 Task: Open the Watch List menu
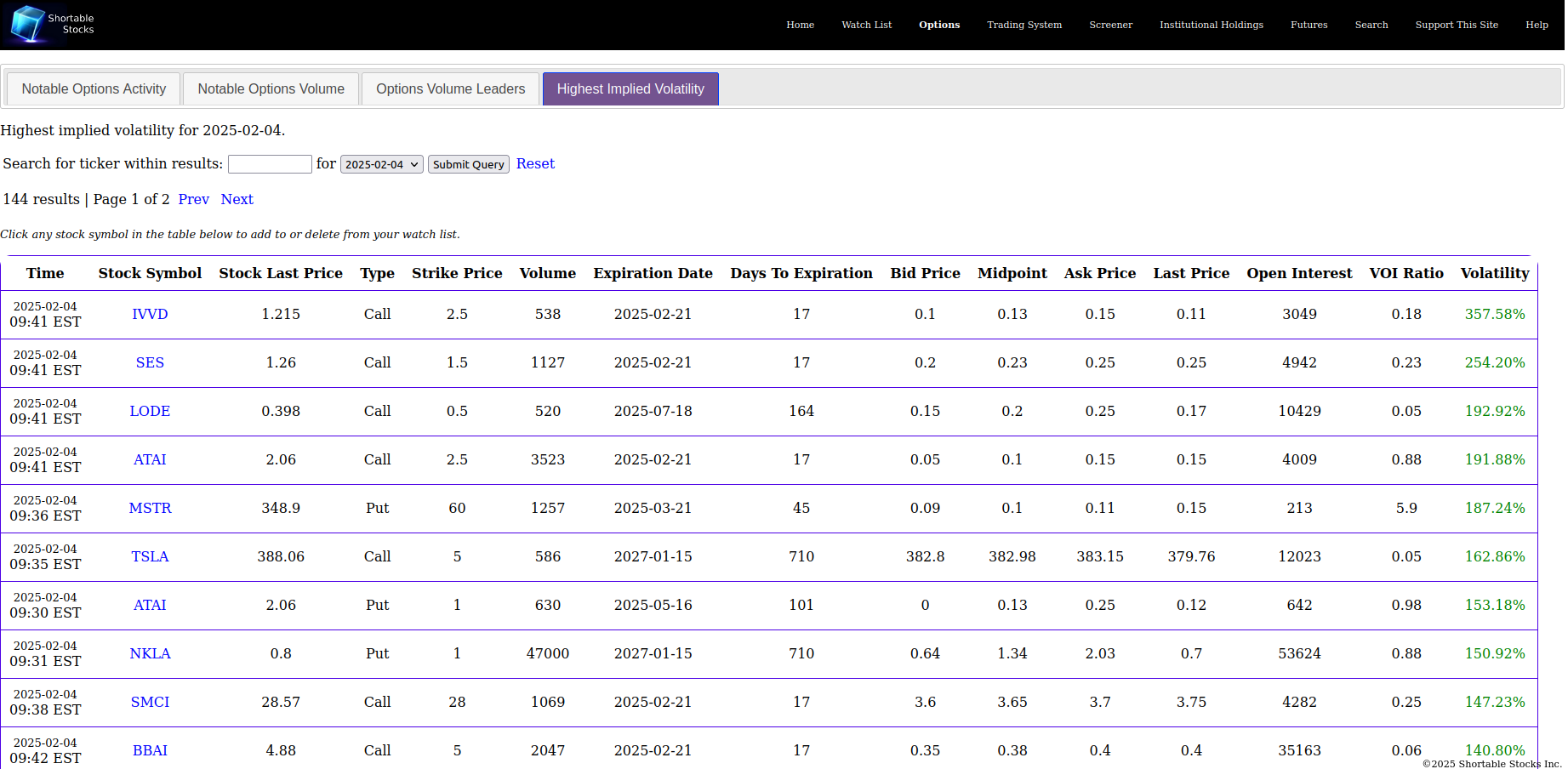(x=866, y=25)
